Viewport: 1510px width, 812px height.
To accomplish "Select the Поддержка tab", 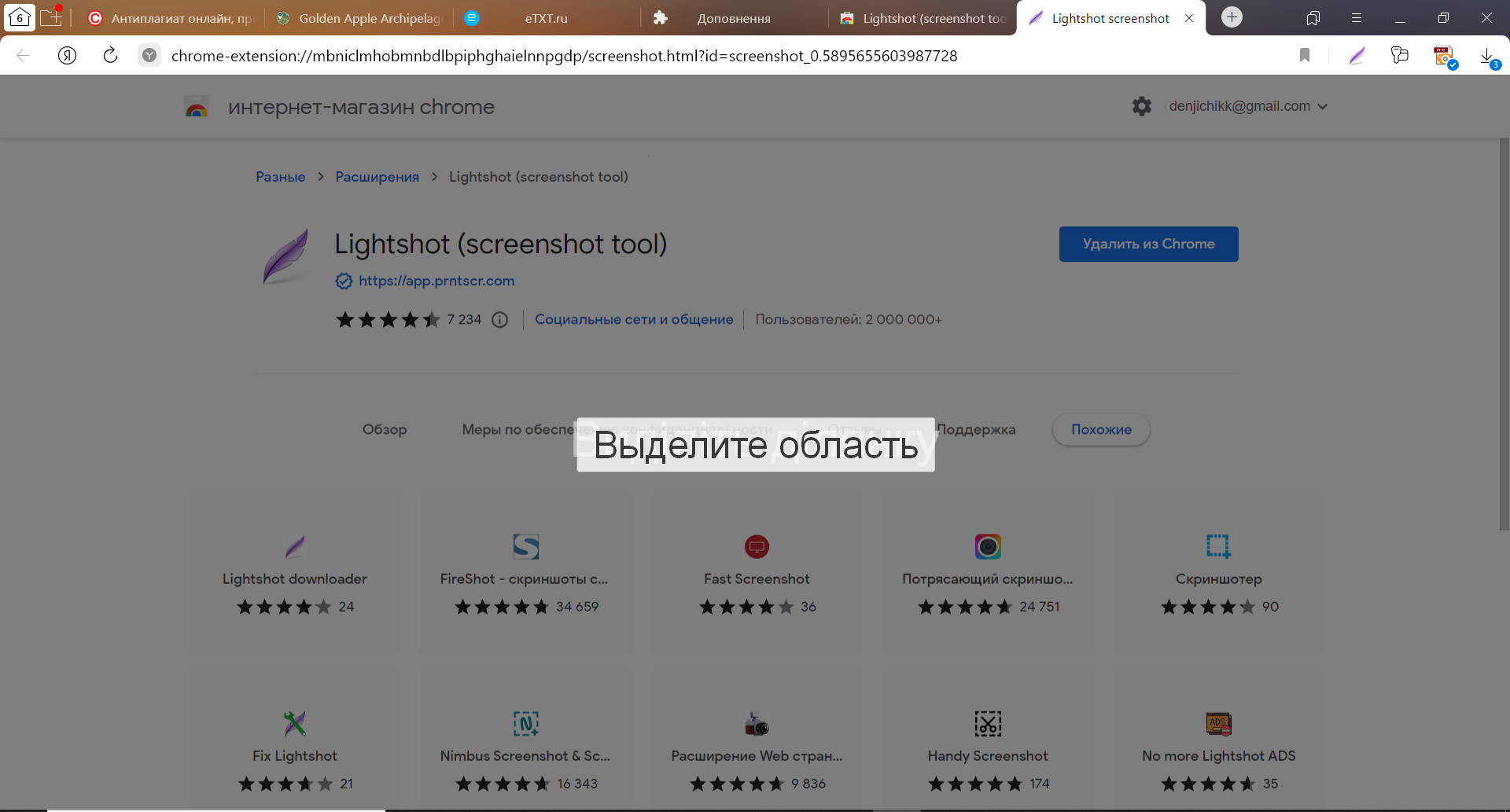I will click(976, 430).
